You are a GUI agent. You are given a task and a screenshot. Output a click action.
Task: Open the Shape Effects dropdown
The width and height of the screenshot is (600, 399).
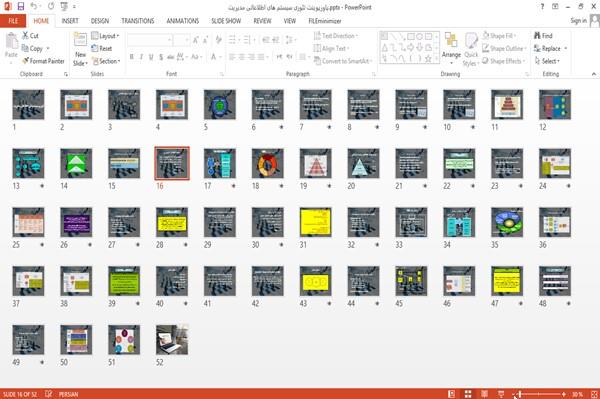tap(503, 61)
